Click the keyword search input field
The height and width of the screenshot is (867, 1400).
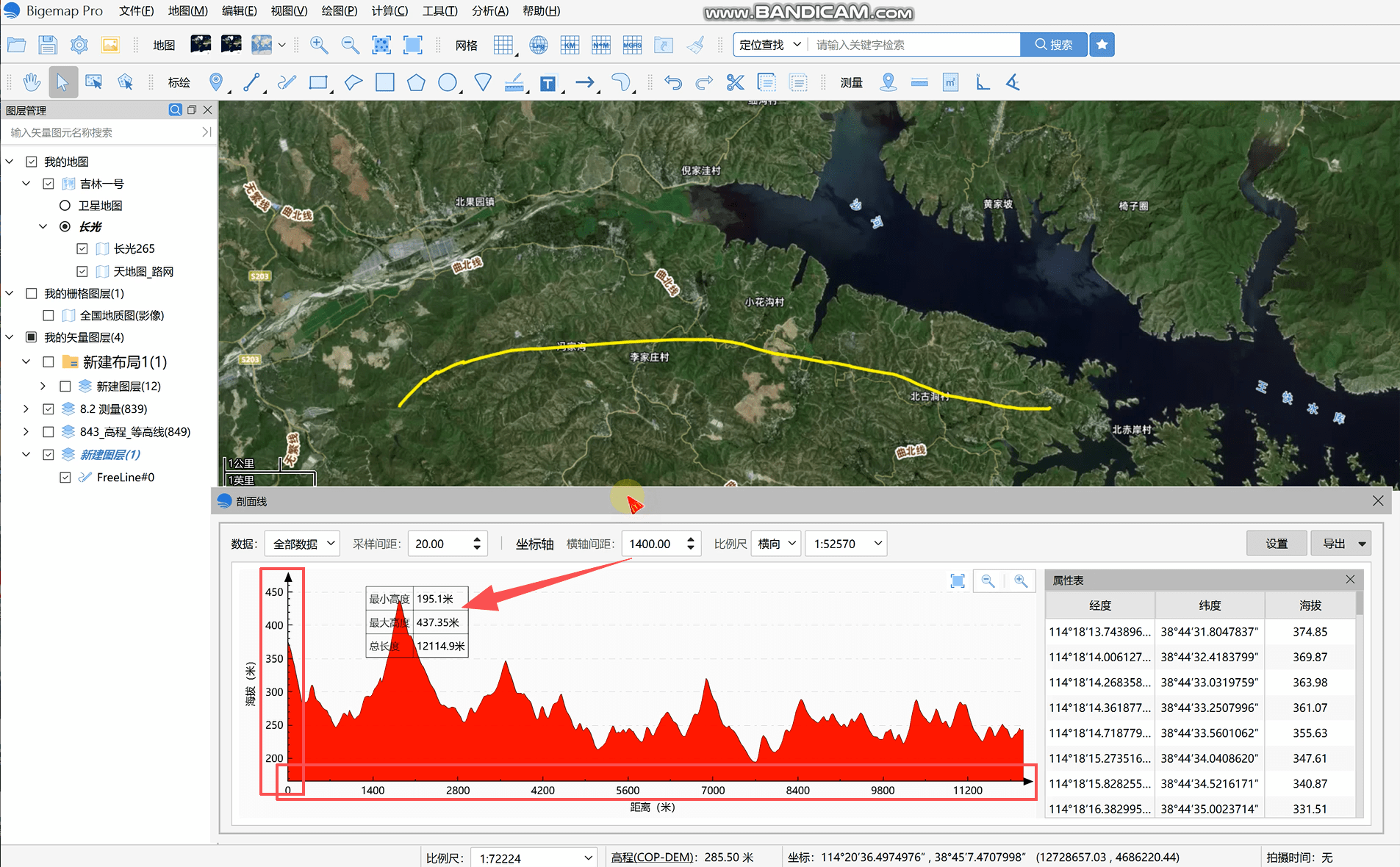[x=914, y=45]
